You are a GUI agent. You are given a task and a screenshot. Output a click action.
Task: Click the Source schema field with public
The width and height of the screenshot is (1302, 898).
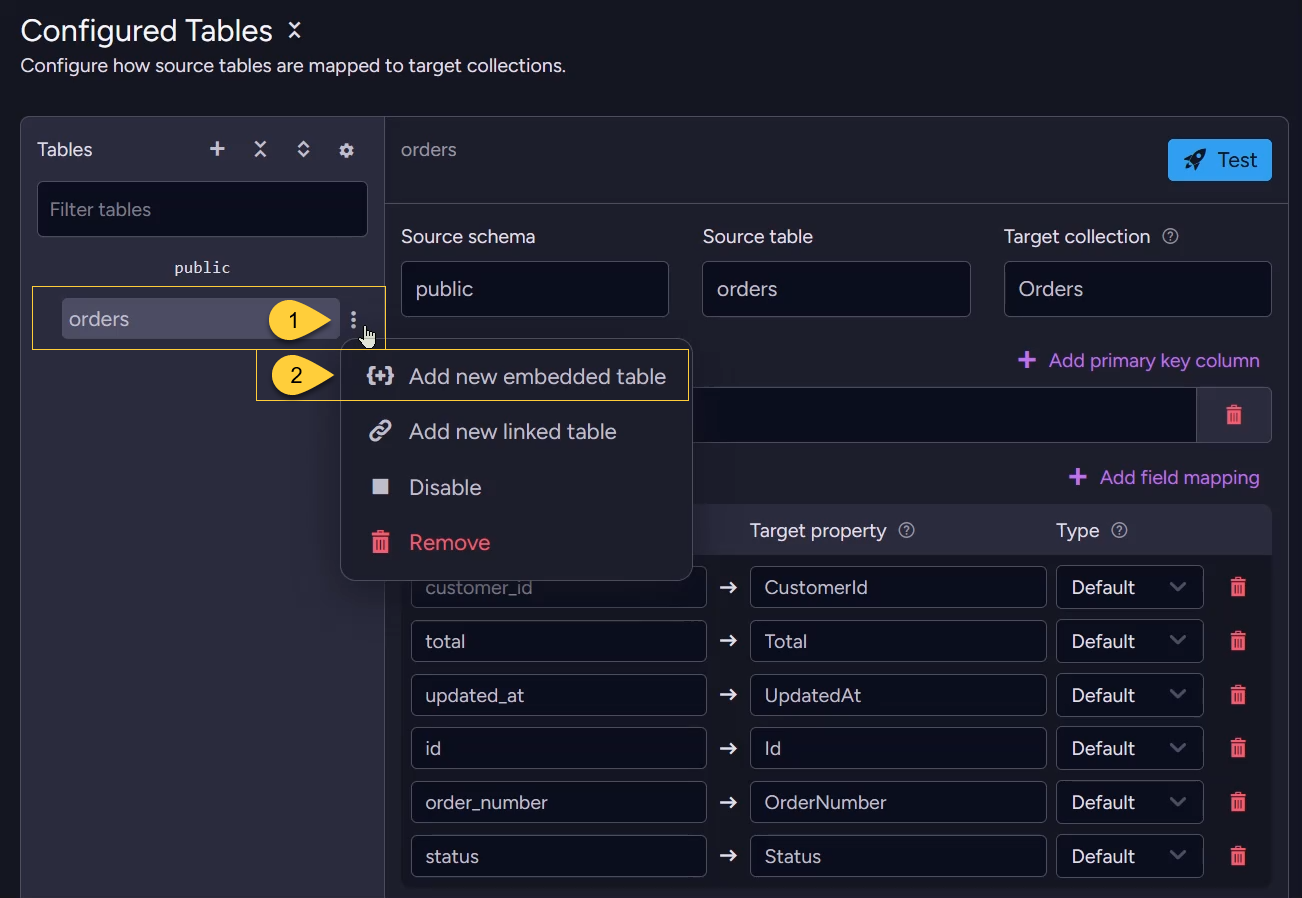tap(535, 289)
